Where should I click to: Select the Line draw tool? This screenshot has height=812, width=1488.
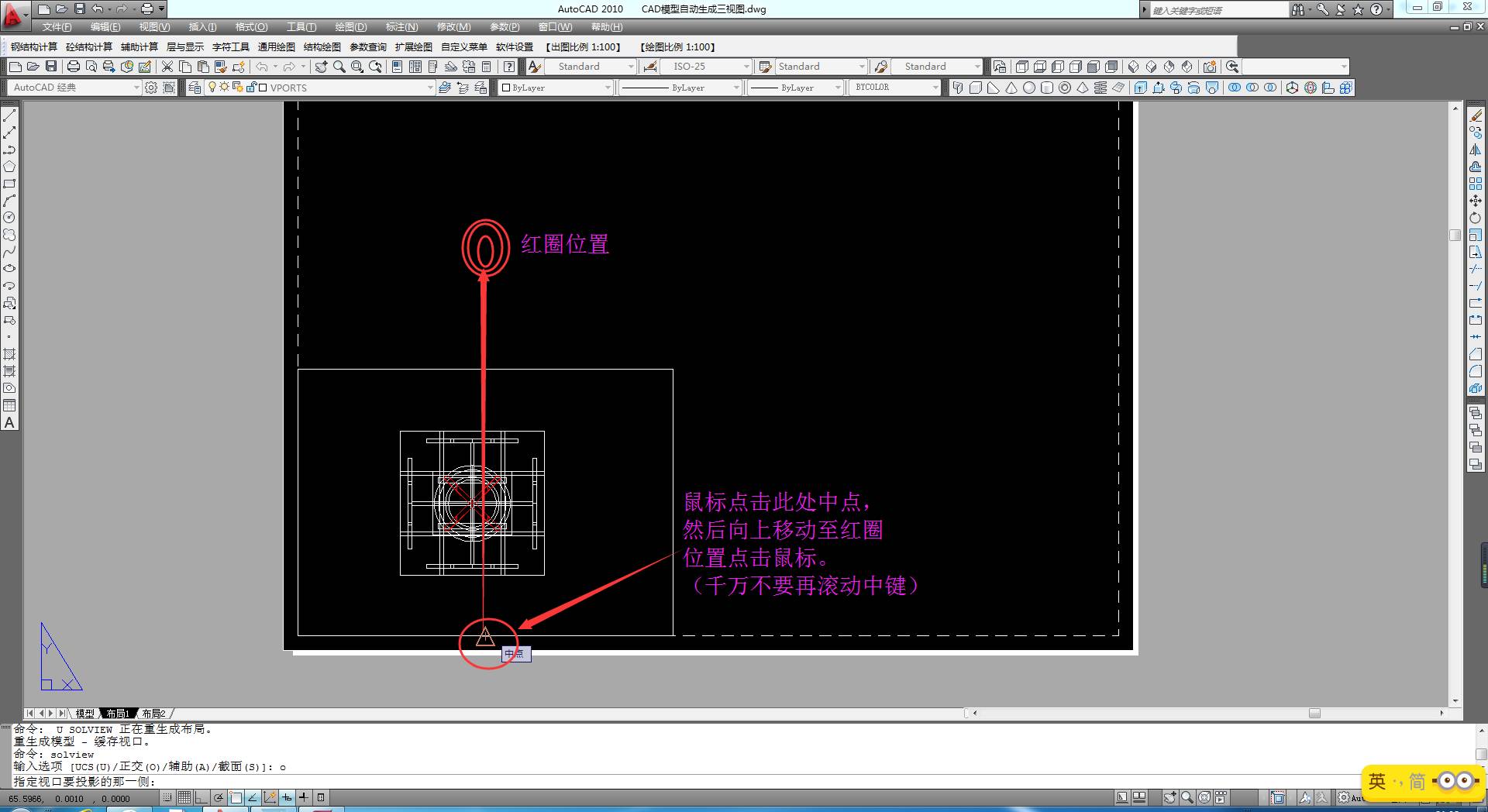pyautogui.click(x=9, y=115)
